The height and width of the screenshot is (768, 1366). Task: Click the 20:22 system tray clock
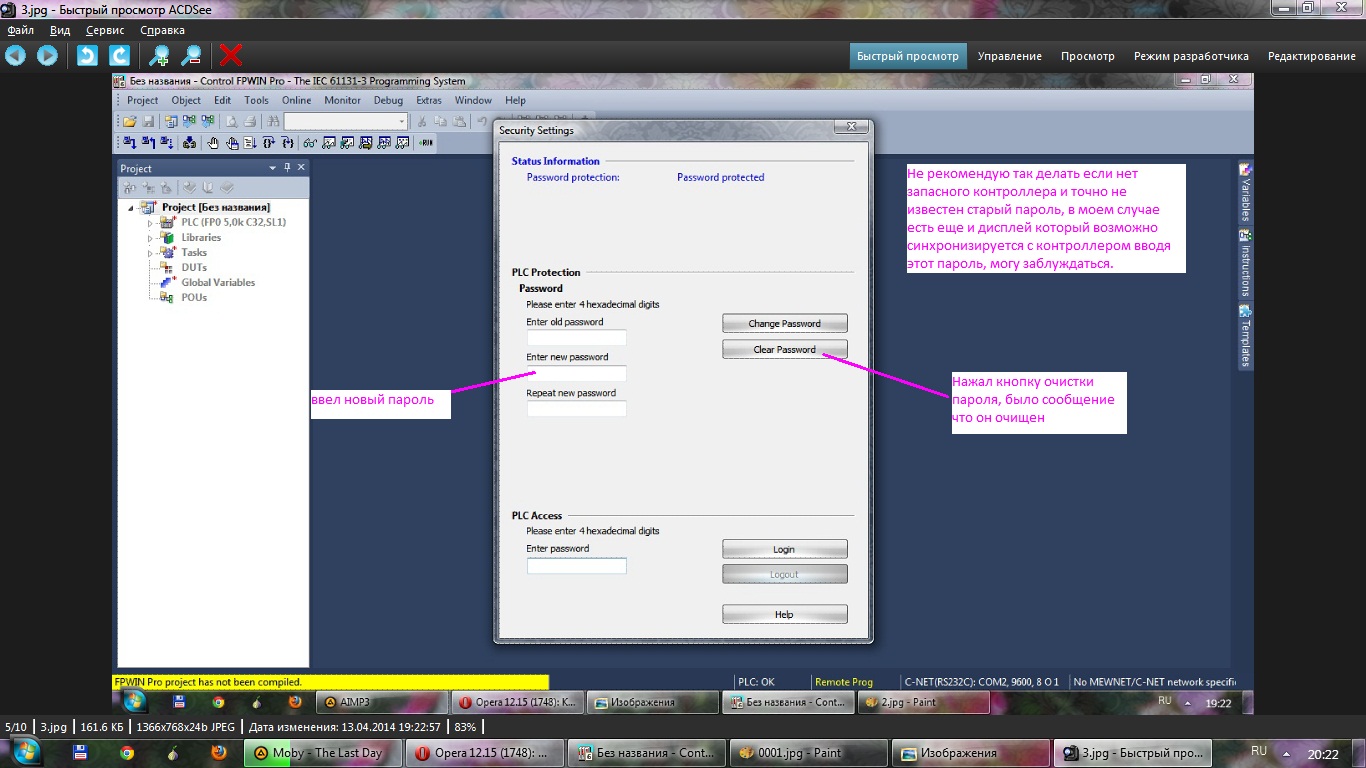1323,755
